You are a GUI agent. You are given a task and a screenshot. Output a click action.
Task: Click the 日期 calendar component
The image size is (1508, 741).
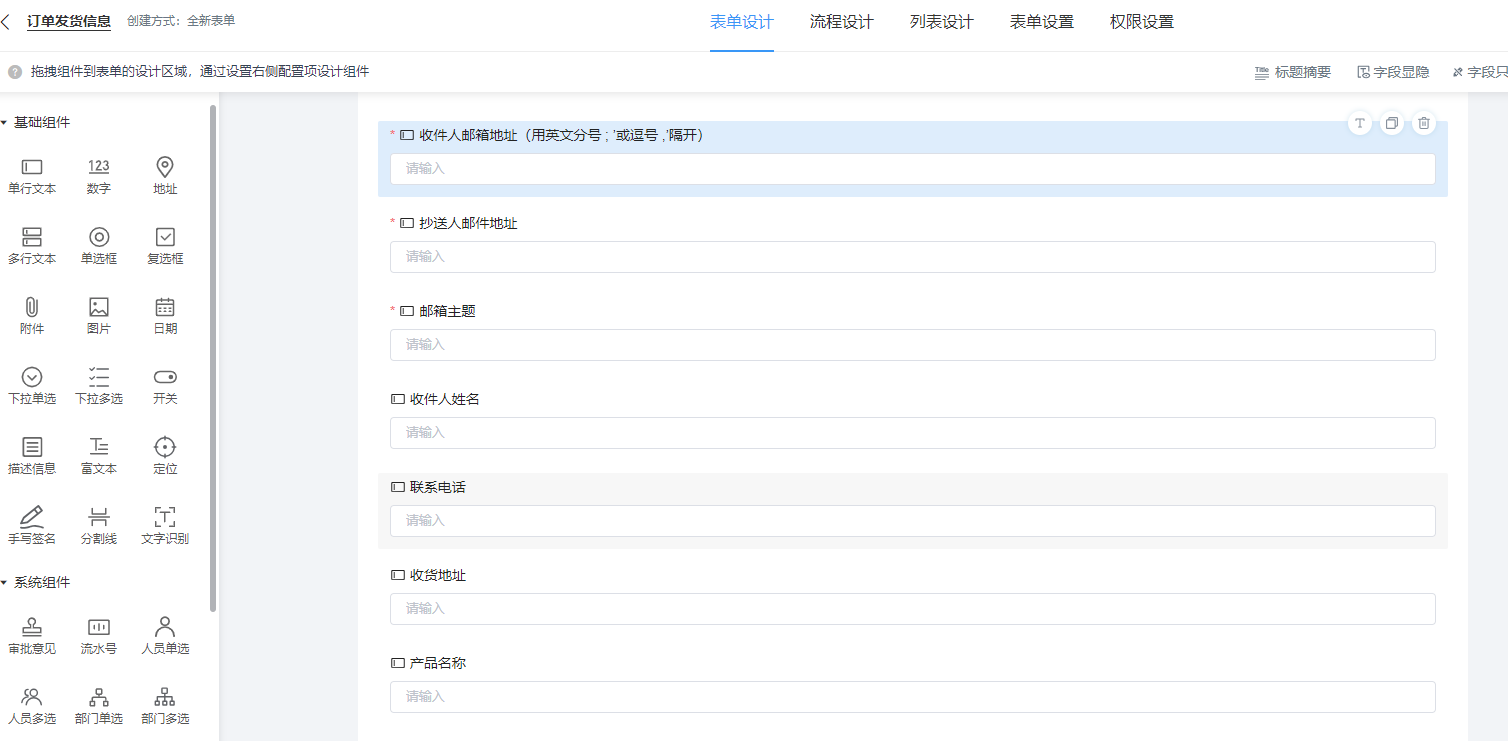pos(165,308)
